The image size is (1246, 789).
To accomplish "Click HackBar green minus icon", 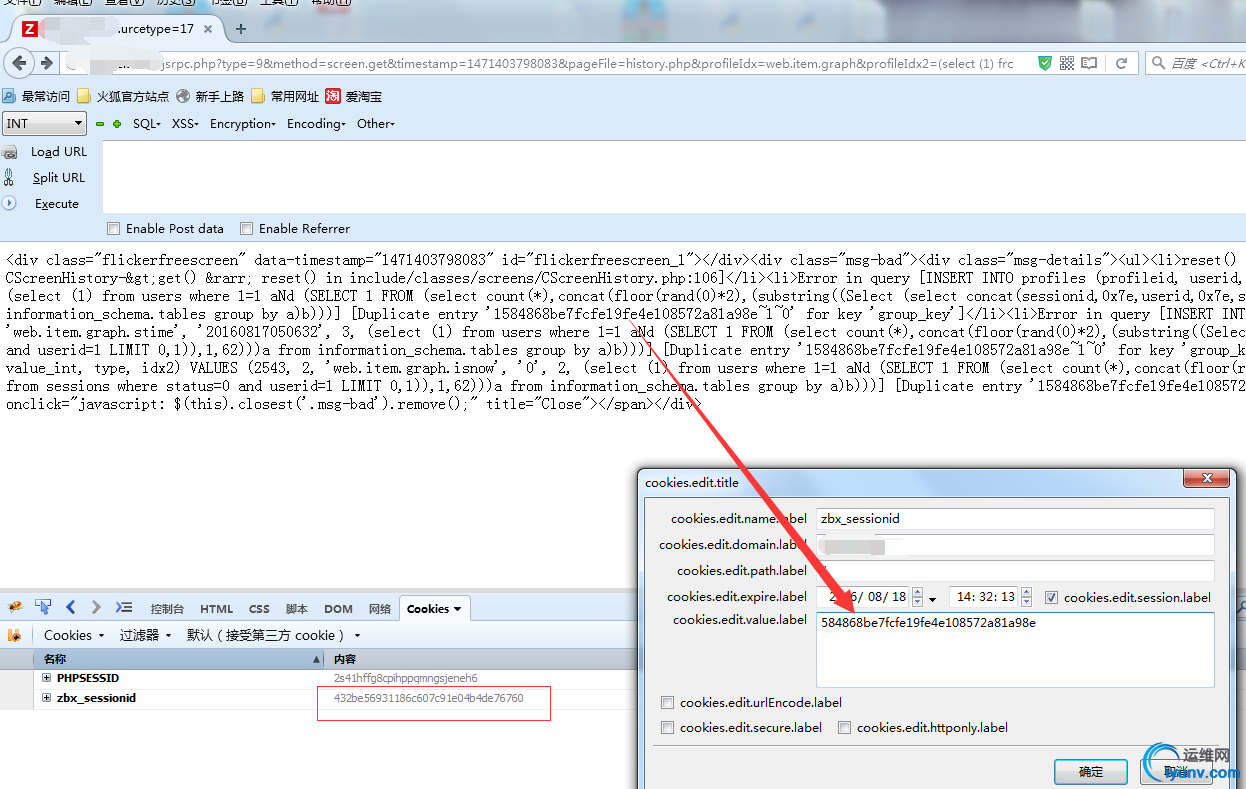I will pos(100,124).
